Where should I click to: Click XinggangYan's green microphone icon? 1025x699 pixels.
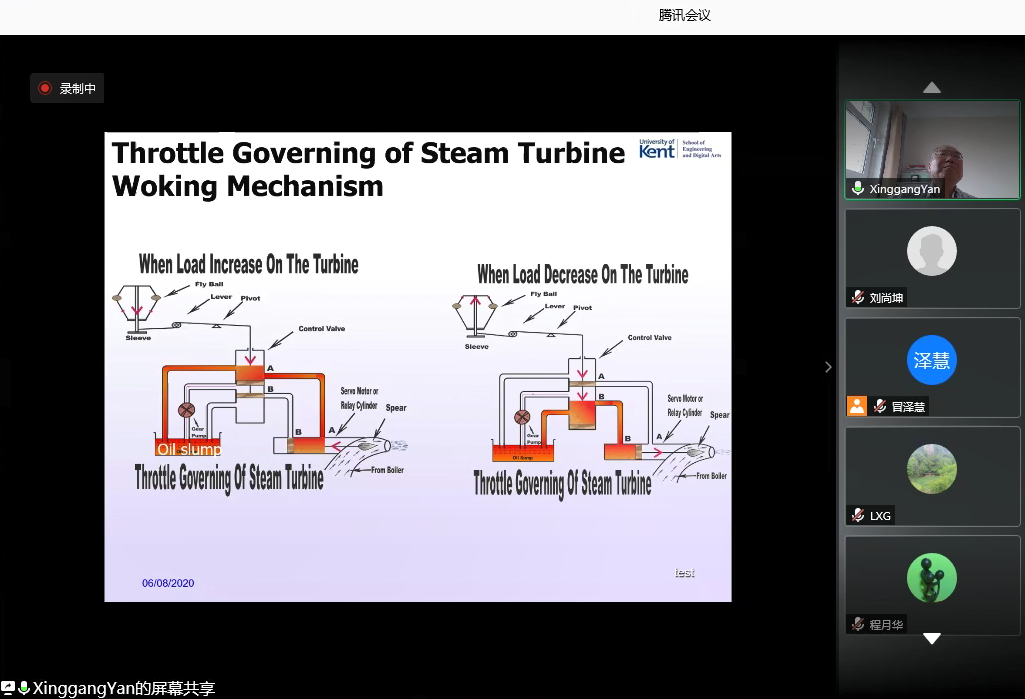pyautogui.click(x=857, y=189)
